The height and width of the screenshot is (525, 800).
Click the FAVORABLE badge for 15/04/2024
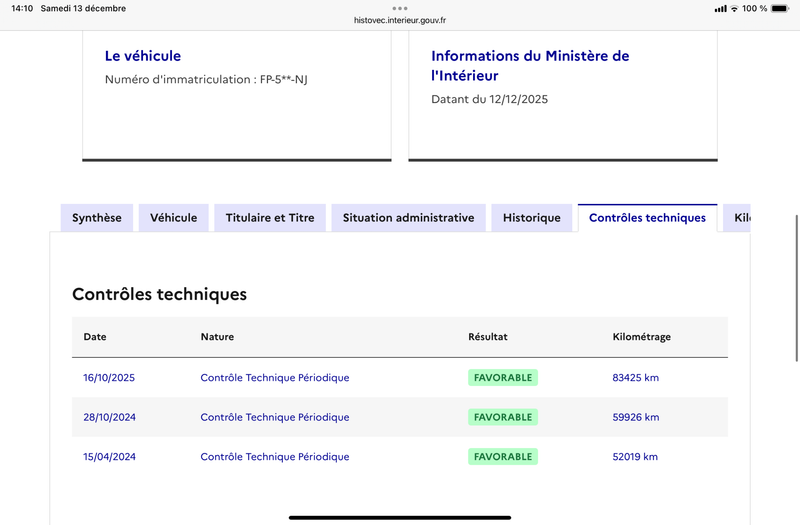tap(503, 457)
